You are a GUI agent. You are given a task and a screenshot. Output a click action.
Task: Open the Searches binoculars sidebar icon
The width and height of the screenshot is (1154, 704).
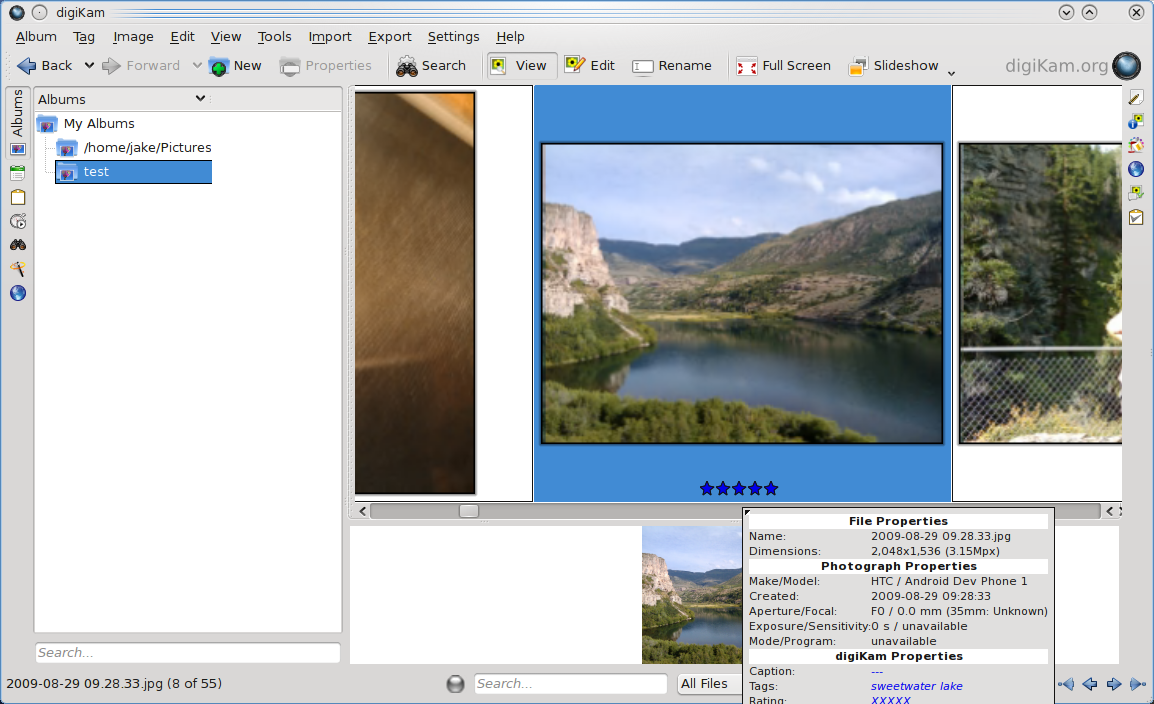click(18, 245)
